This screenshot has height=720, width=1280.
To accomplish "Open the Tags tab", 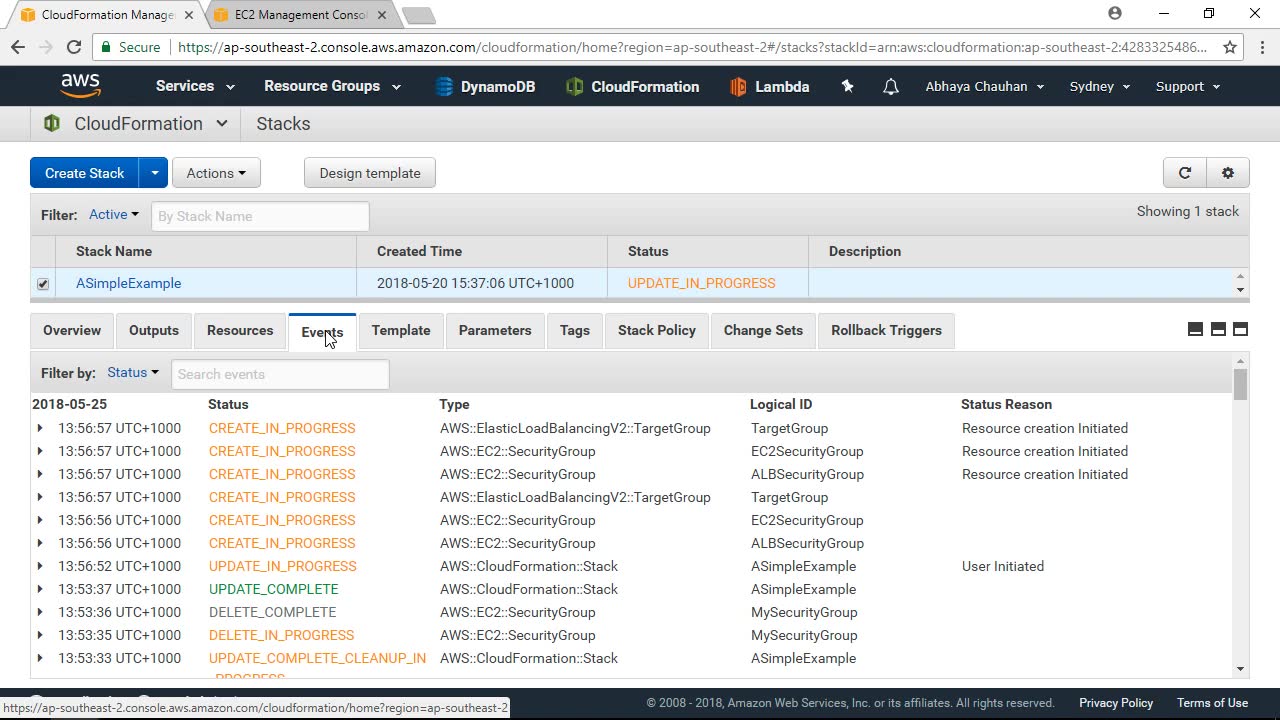I will point(575,330).
